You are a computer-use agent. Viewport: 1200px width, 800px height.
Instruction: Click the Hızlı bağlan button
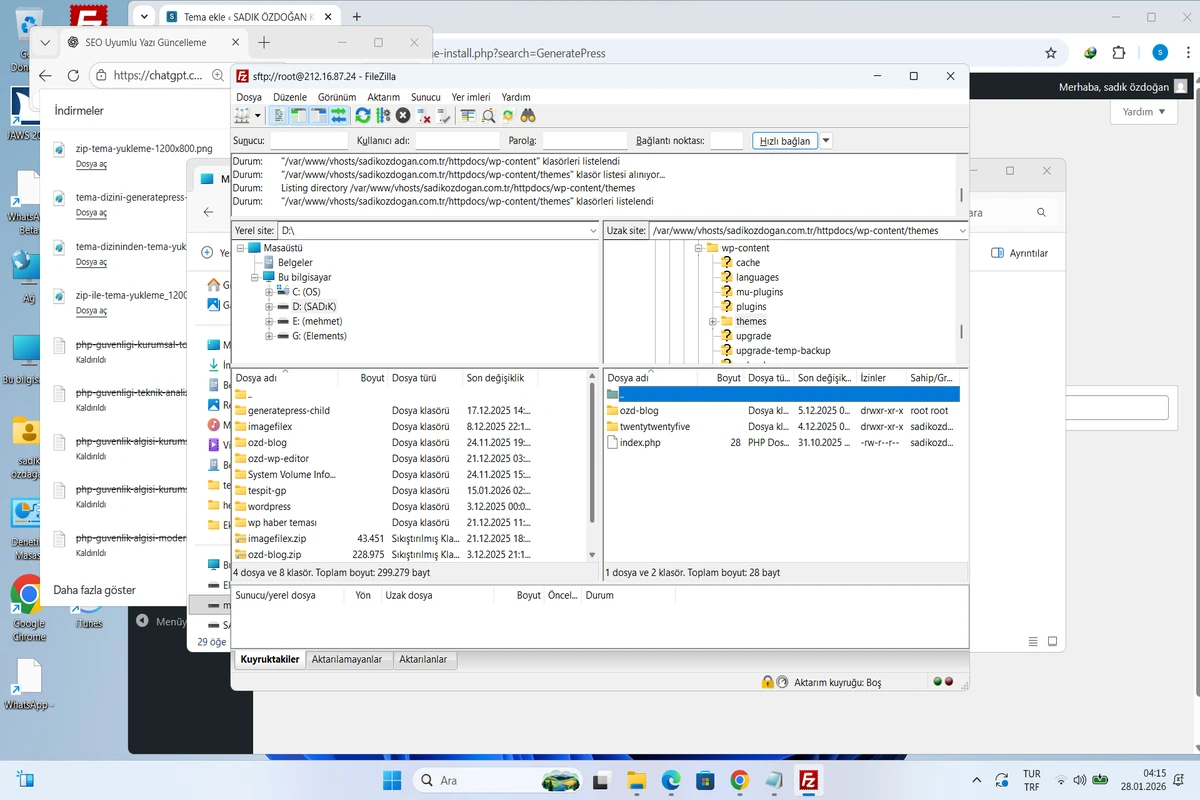click(784, 141)
